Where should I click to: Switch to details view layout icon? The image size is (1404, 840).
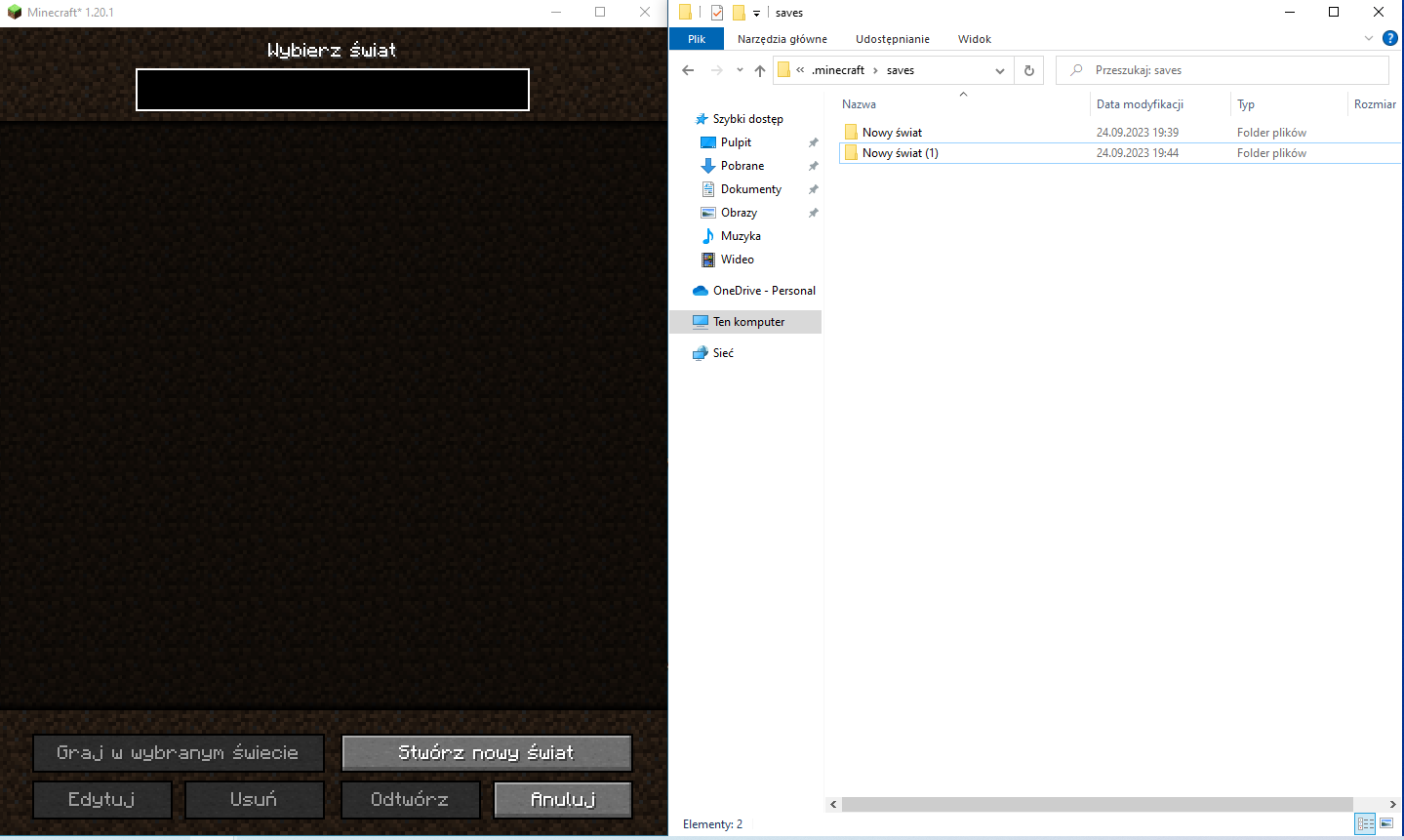pos(1365,824)
